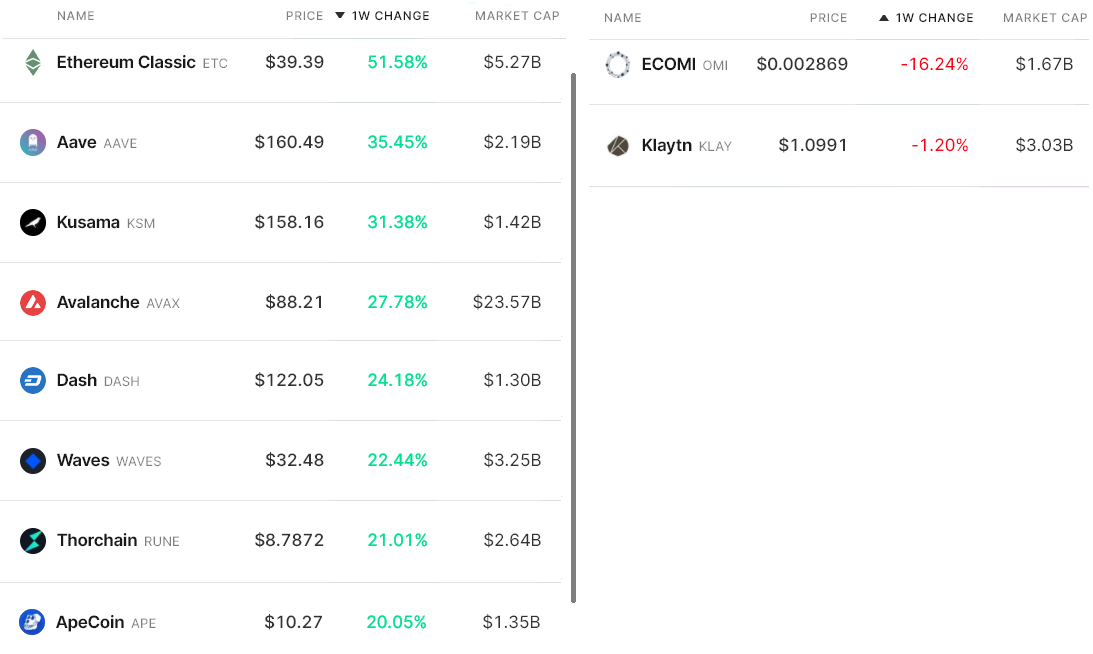The height and width of the screenshot is (654, 1093).
Task: Sort right table by NAME header
Action: pyautogui.click(x=622, y=17)
